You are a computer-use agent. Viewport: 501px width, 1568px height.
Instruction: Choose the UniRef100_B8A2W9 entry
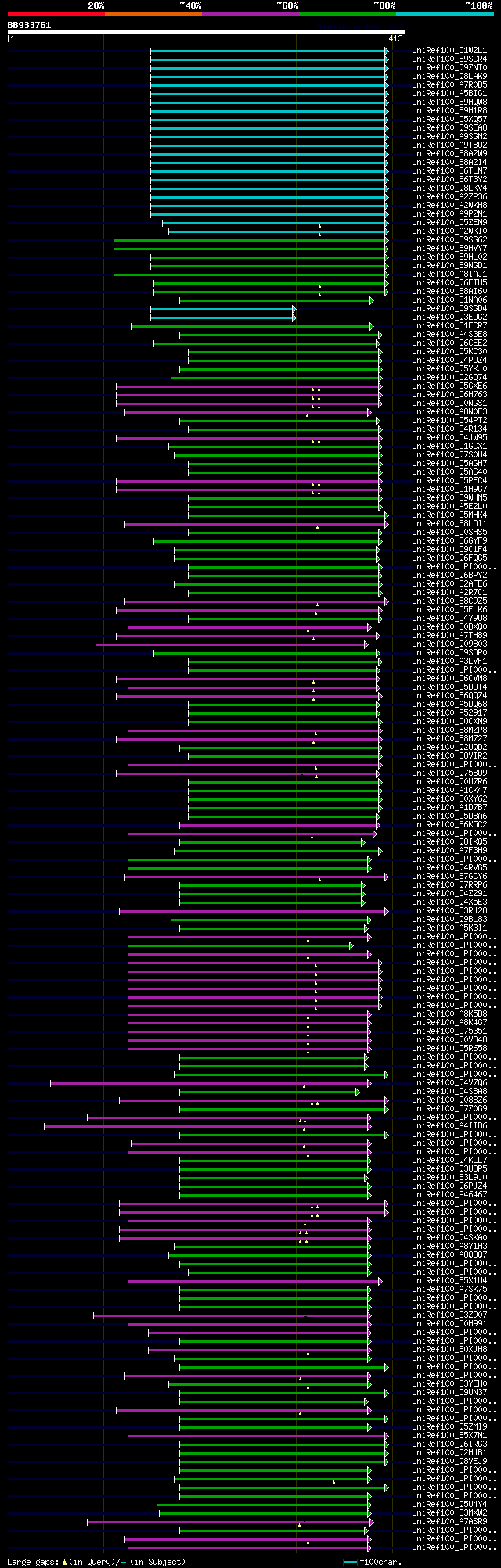pyautogui.click(x=449, y=153)
